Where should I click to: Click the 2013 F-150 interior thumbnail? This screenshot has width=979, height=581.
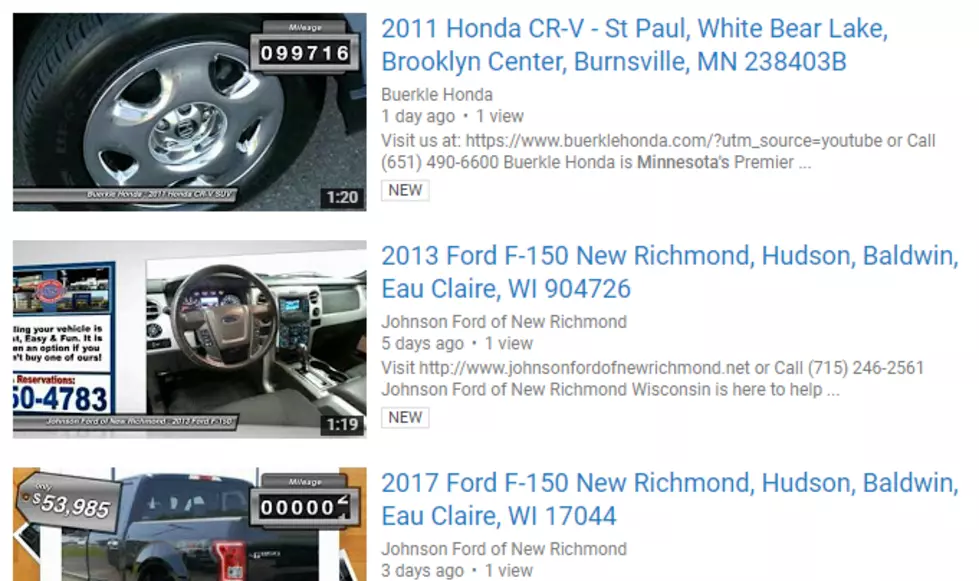click(x=189, y=339)
